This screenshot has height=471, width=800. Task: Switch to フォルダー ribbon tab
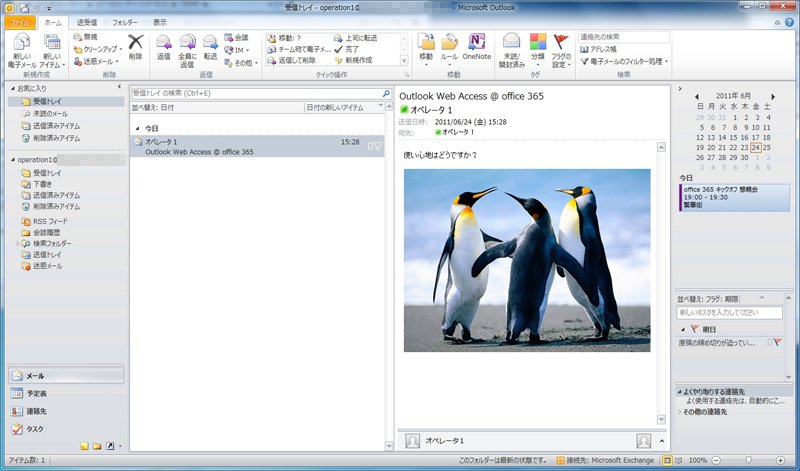124,22
